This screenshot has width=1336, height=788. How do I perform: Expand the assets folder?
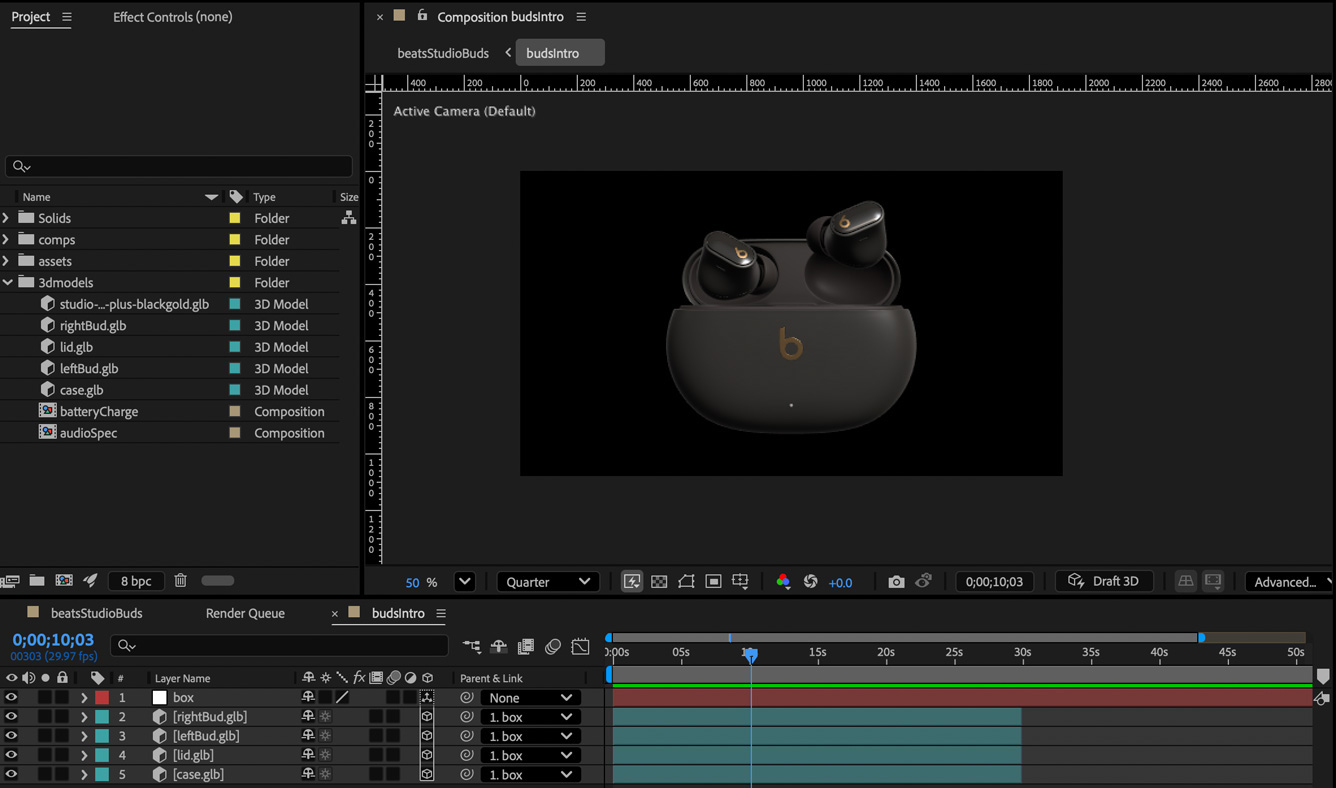point(7,261)
